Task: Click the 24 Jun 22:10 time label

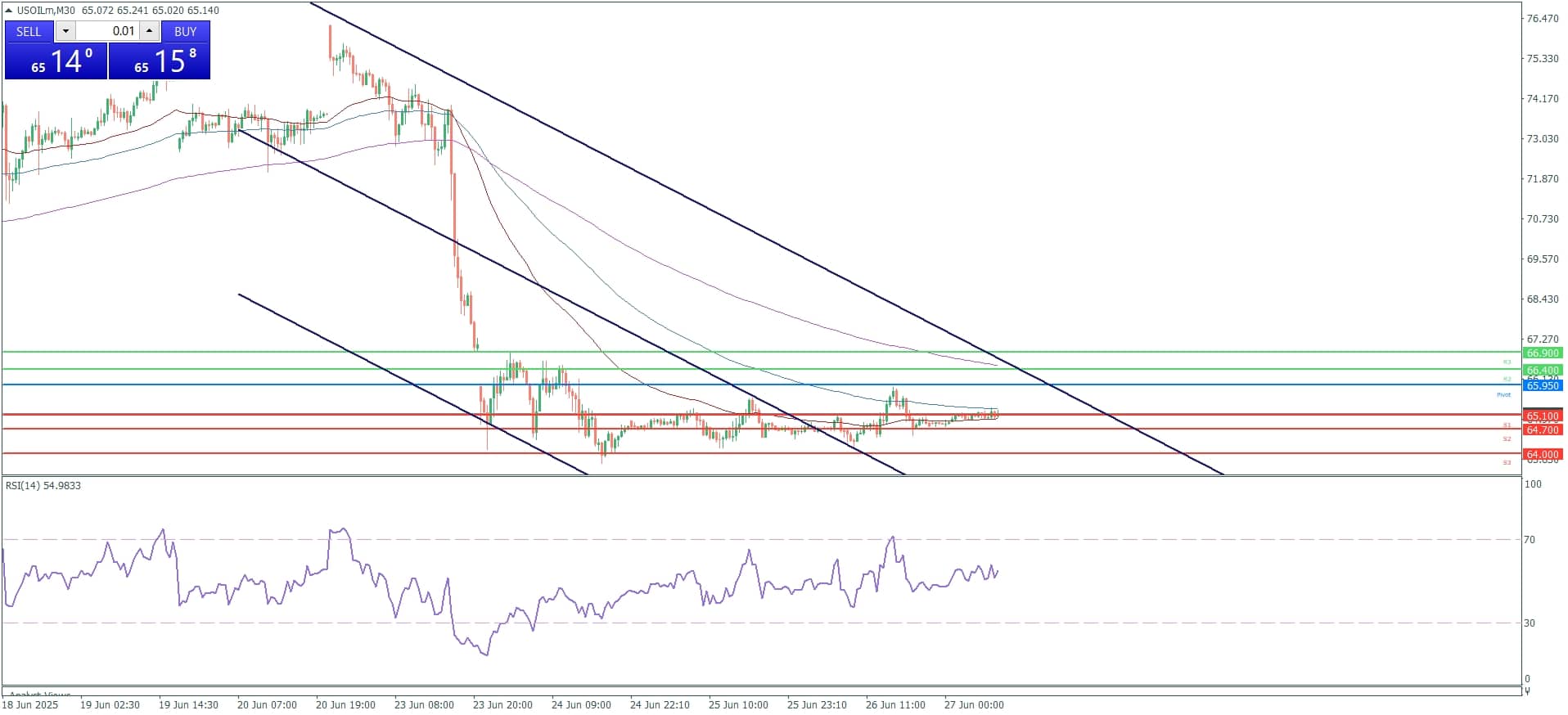Action: pyautogui.click(x=660, y=705)
